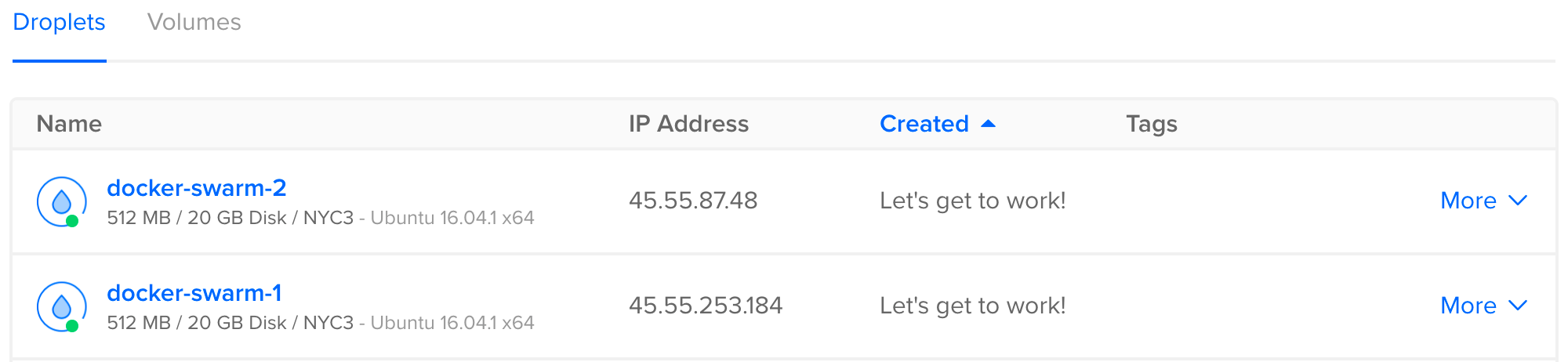Image resolution: width=1568 pixels, height=362 pixels.
Task: Click IP address 45.55.253.184
Action: coord(706,306)
